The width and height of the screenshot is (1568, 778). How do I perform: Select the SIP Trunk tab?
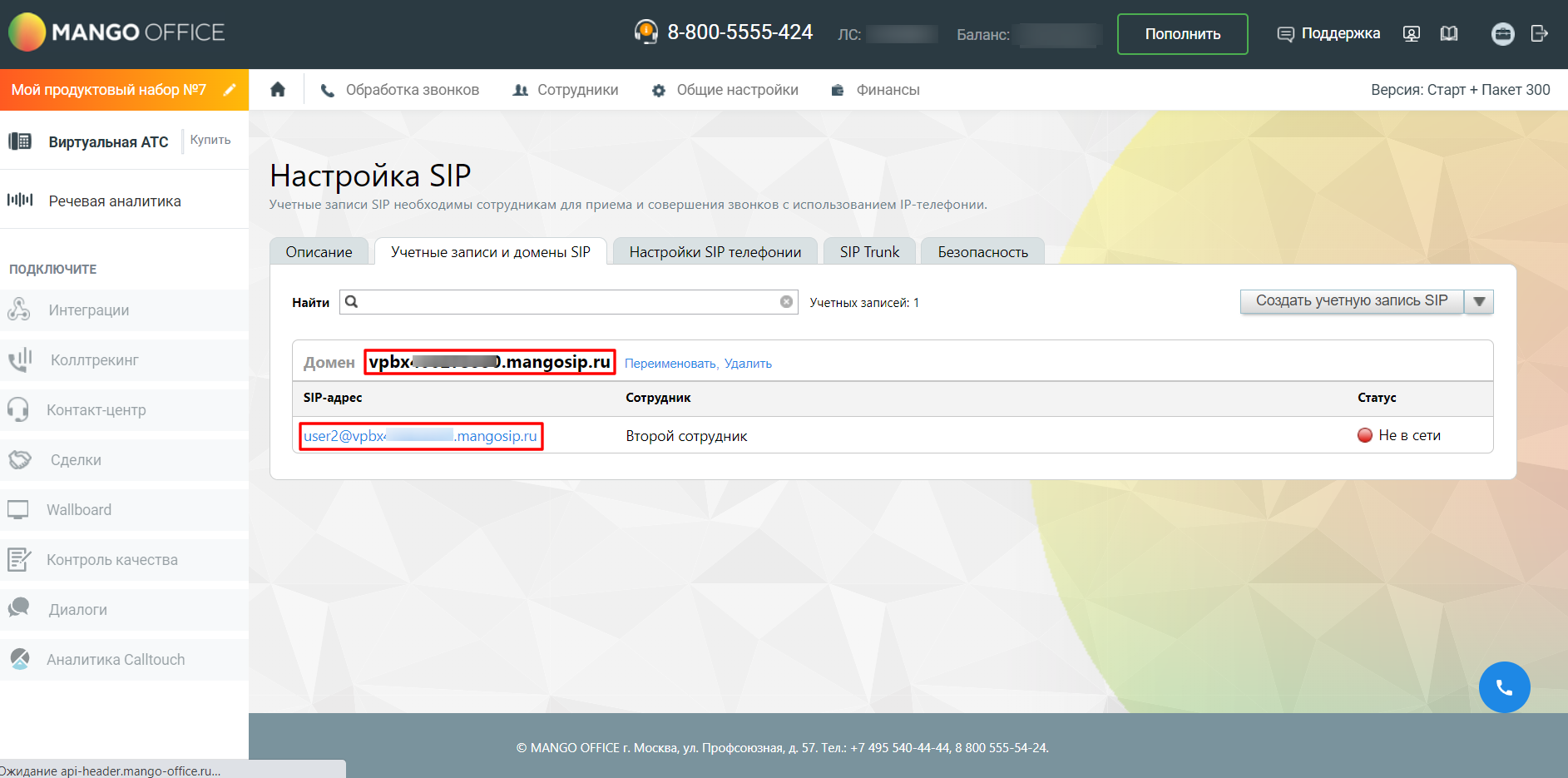[869, 252]
